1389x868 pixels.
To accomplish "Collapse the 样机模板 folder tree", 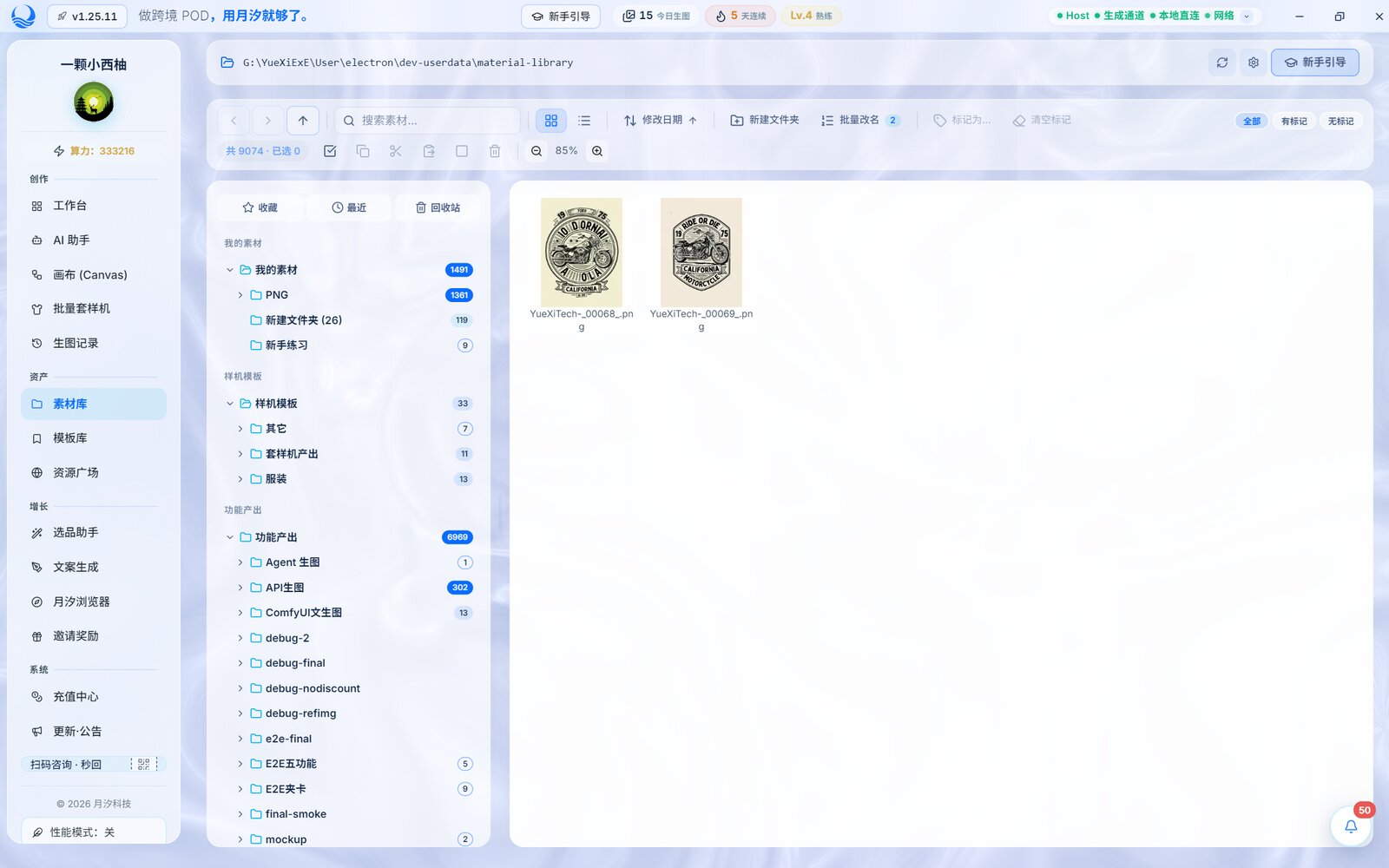I will 230,404.
